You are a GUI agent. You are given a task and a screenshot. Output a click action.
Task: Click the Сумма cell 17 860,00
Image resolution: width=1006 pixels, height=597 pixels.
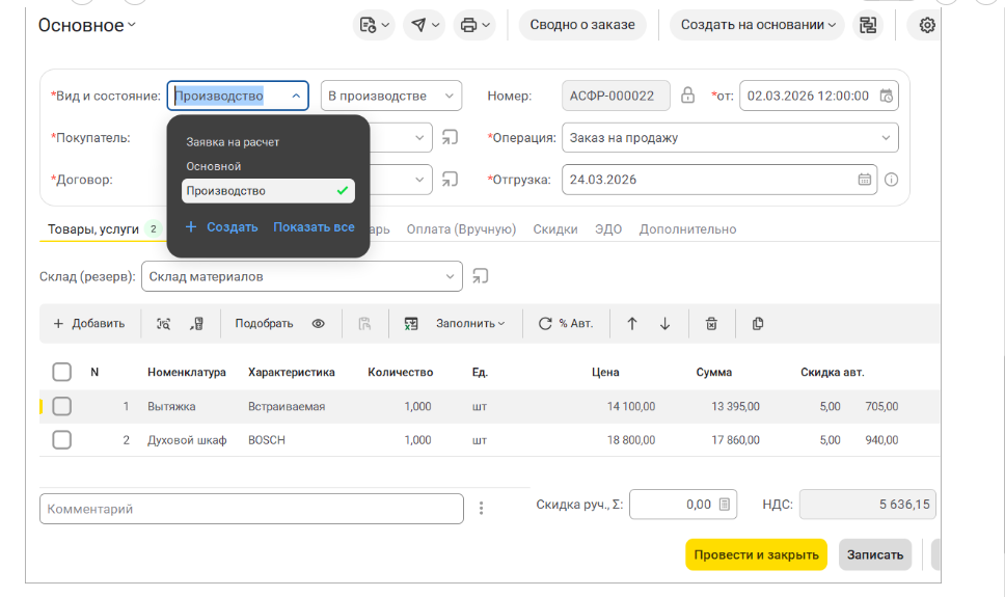[x=735, y=441]
